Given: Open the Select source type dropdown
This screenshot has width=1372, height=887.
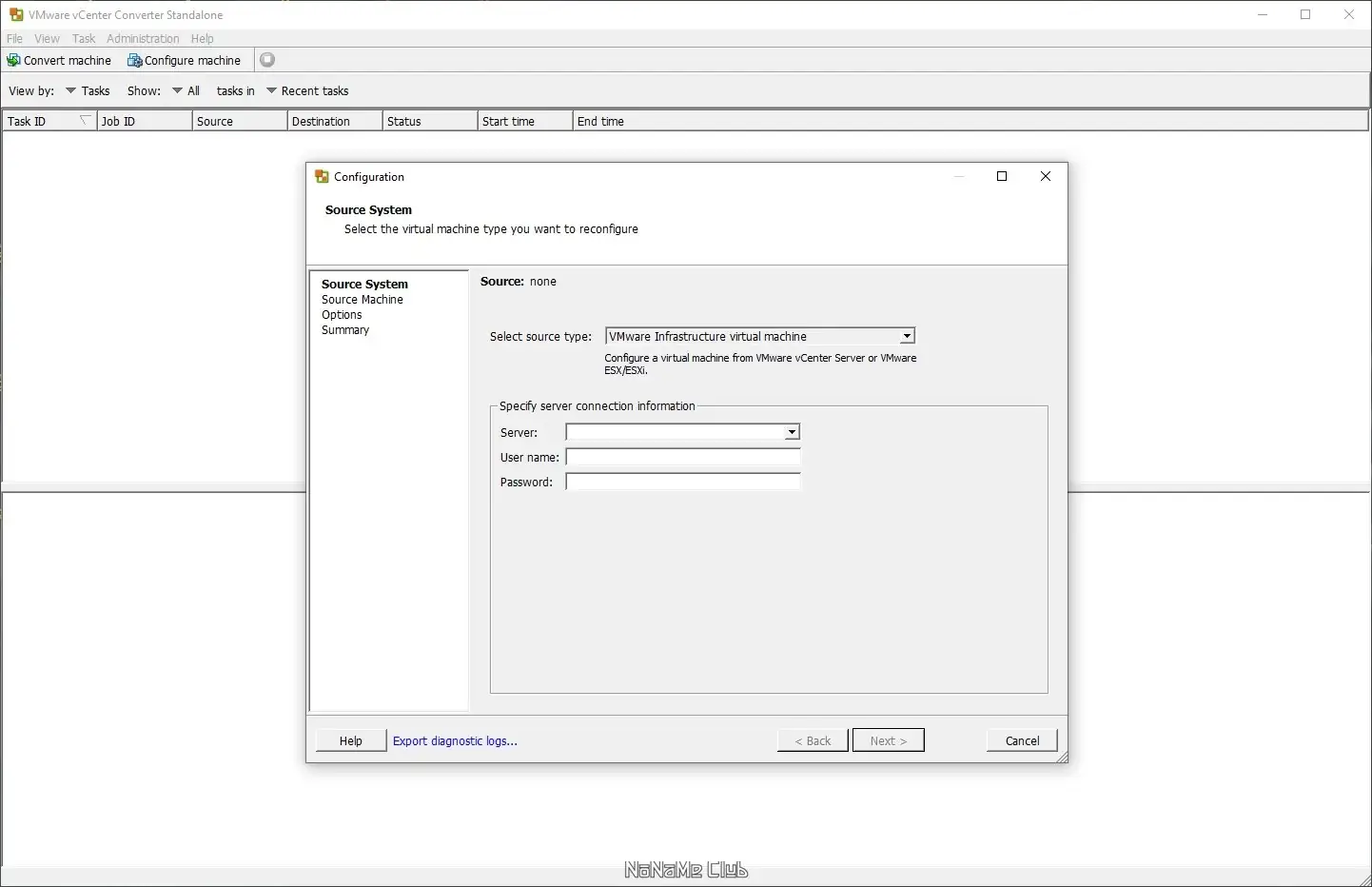Looking at the screenshot, I should tap(760, 336).
